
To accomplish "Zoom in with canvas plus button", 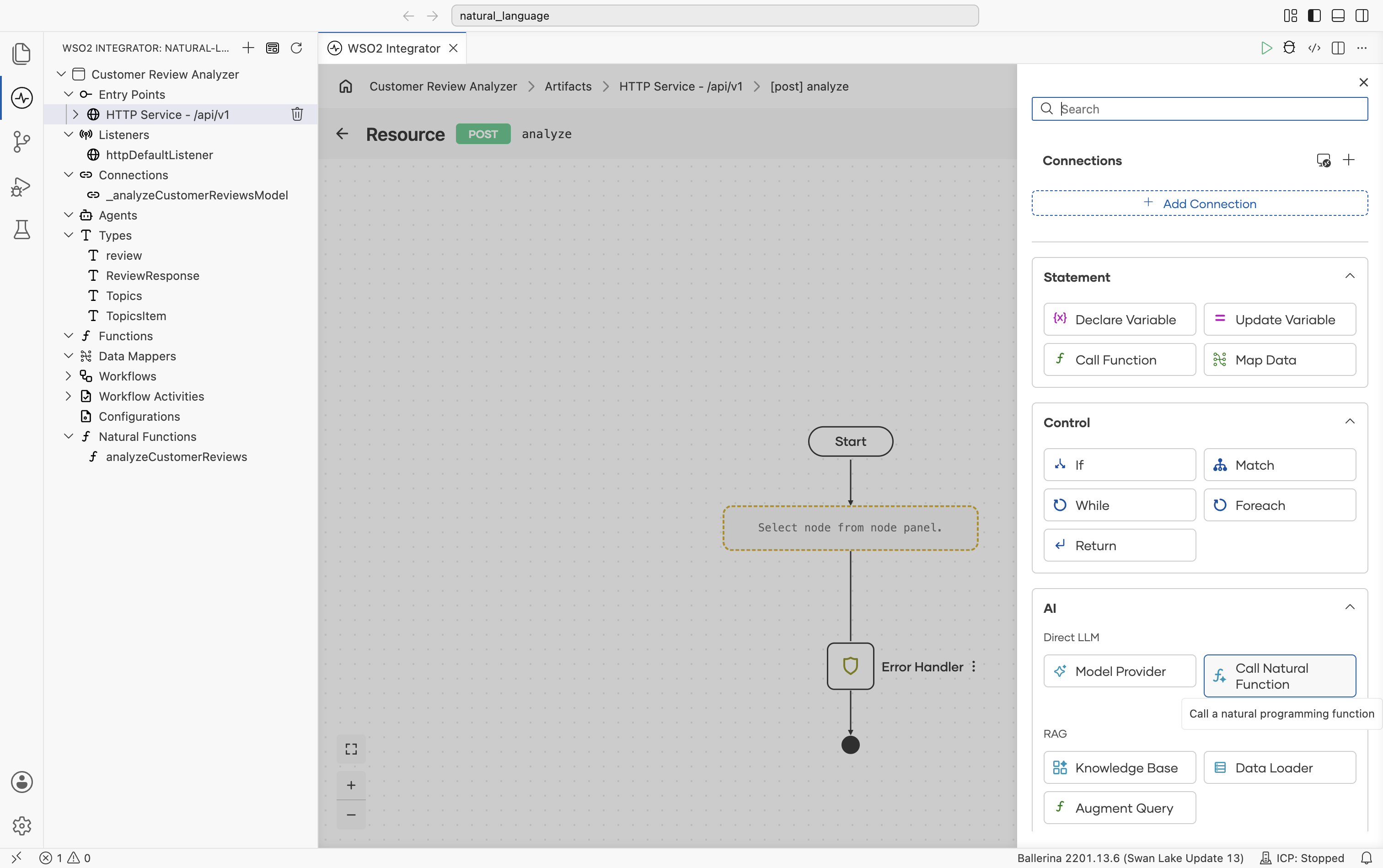I will 351,785.
